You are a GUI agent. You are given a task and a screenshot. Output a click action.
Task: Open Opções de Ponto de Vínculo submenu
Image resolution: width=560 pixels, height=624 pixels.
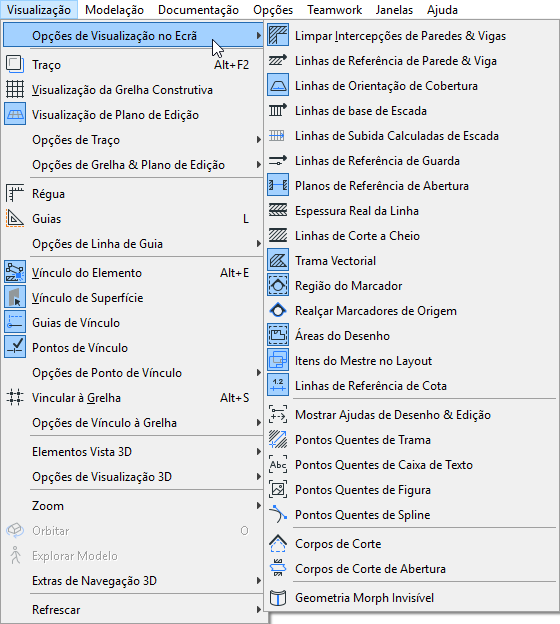(x=133, y=373)
